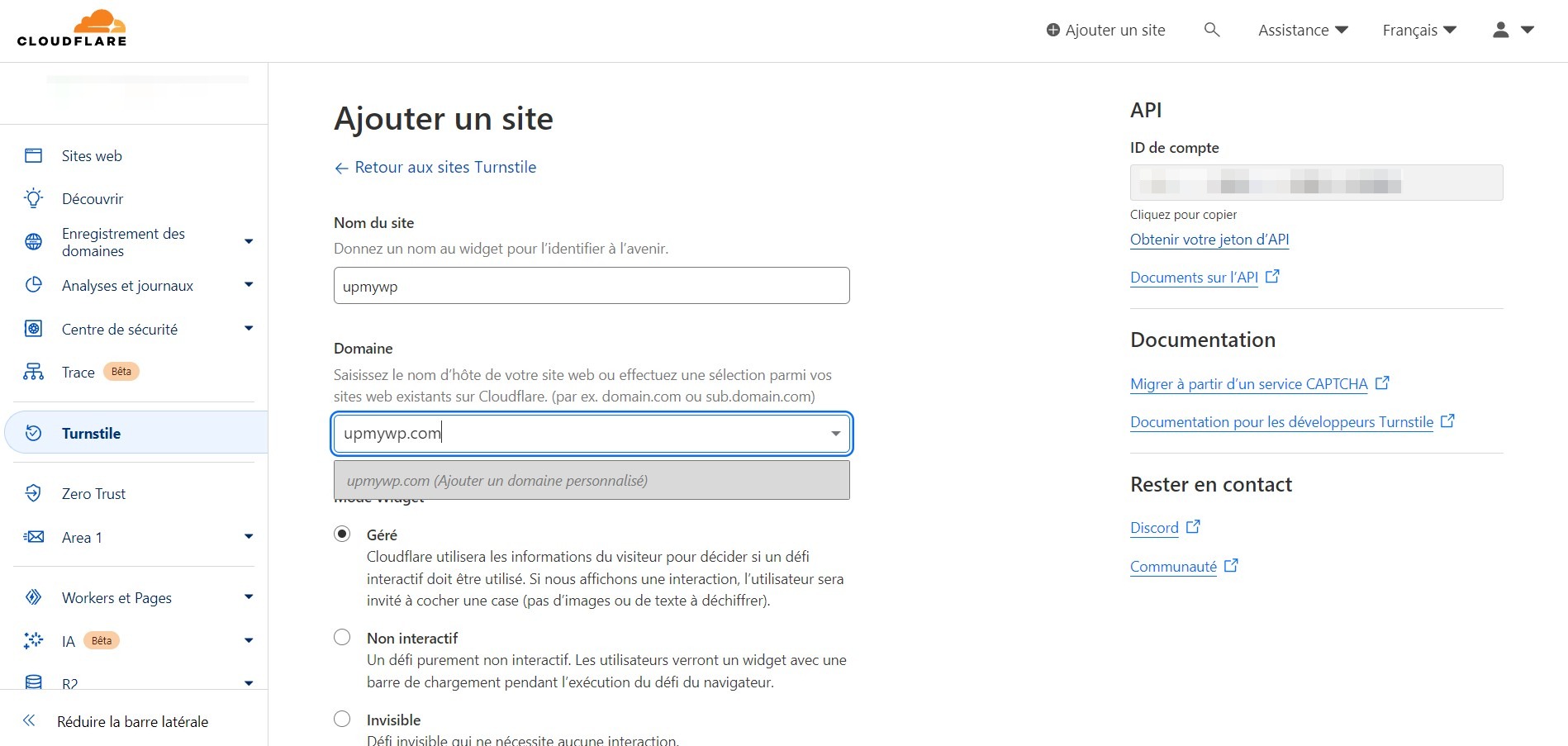Open Documentation pour les développeurs Turnstile link

(x=1281, y=422)
